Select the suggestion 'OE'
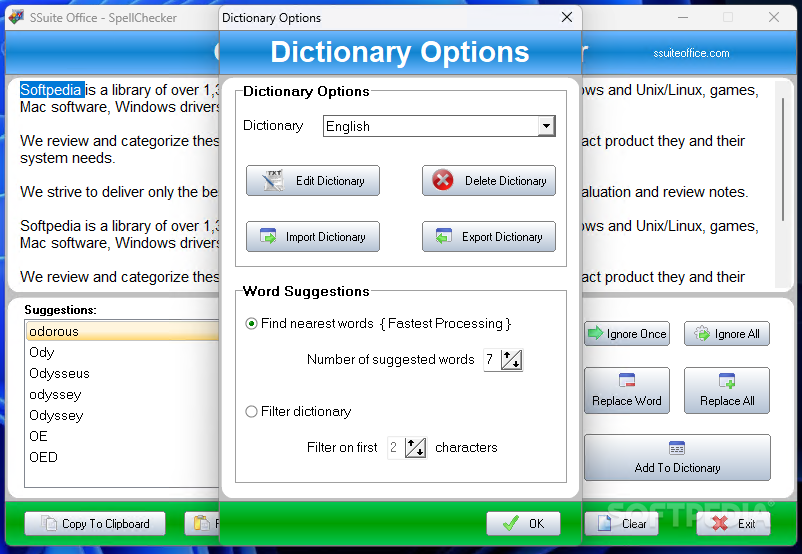Viewport: 802px width, 554px height. point(123,436)
